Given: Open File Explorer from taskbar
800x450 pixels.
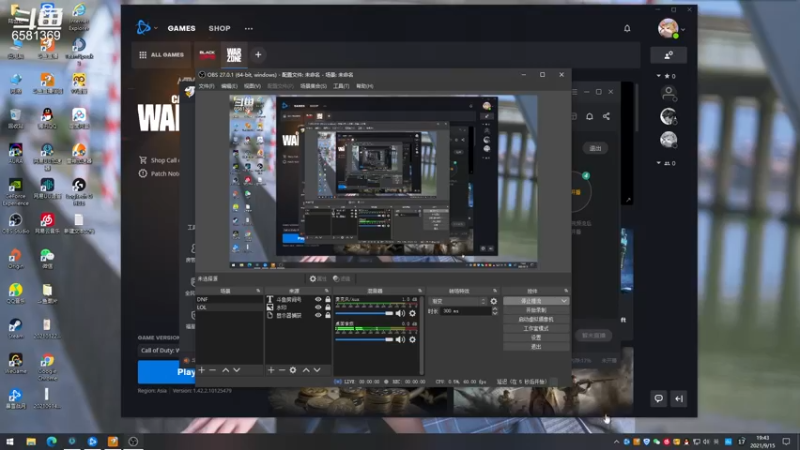Looking at the screenshot, I should click(x=31, y=441).
